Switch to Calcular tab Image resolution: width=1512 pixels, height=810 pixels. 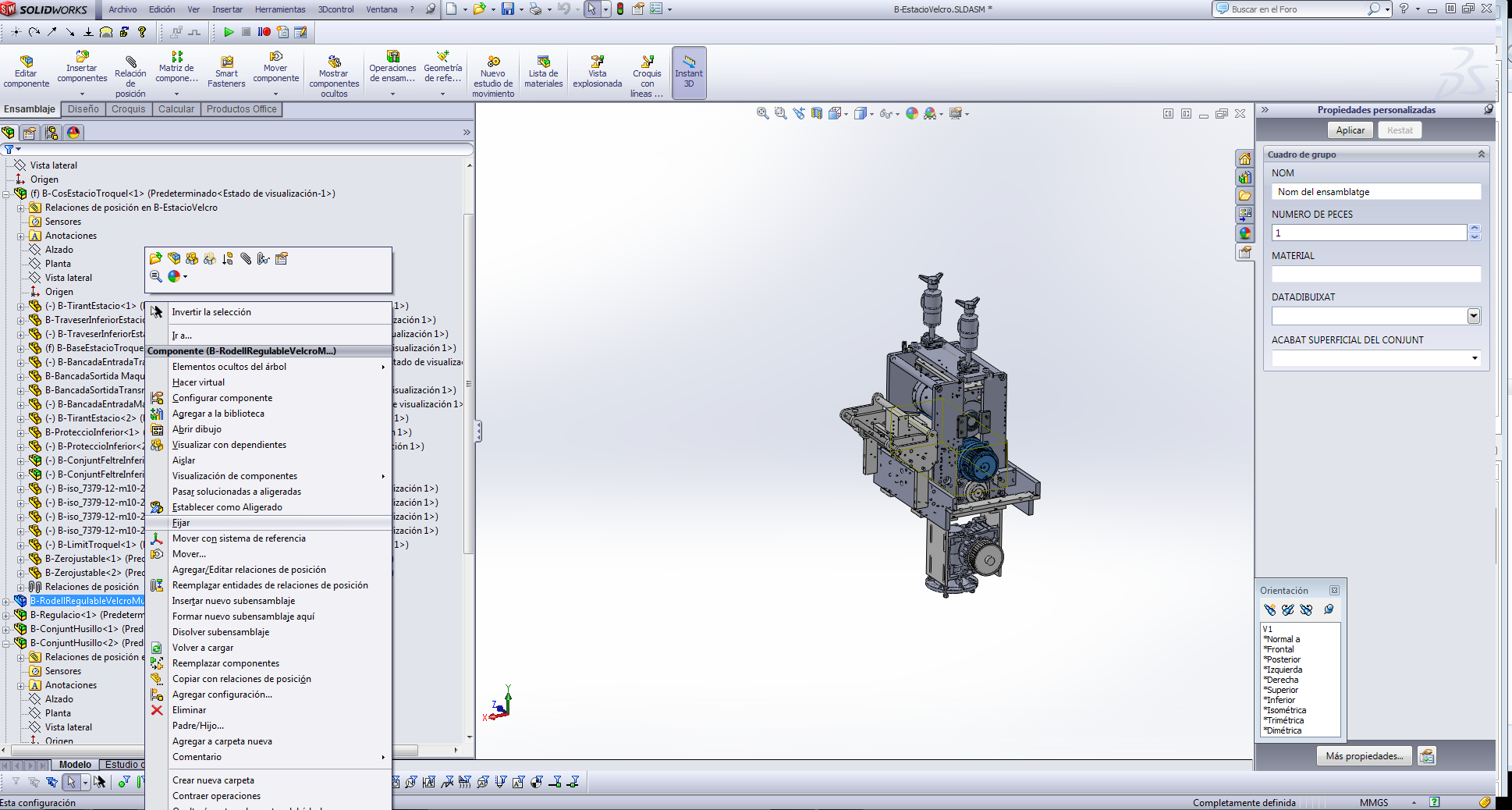tap(176, 109)
